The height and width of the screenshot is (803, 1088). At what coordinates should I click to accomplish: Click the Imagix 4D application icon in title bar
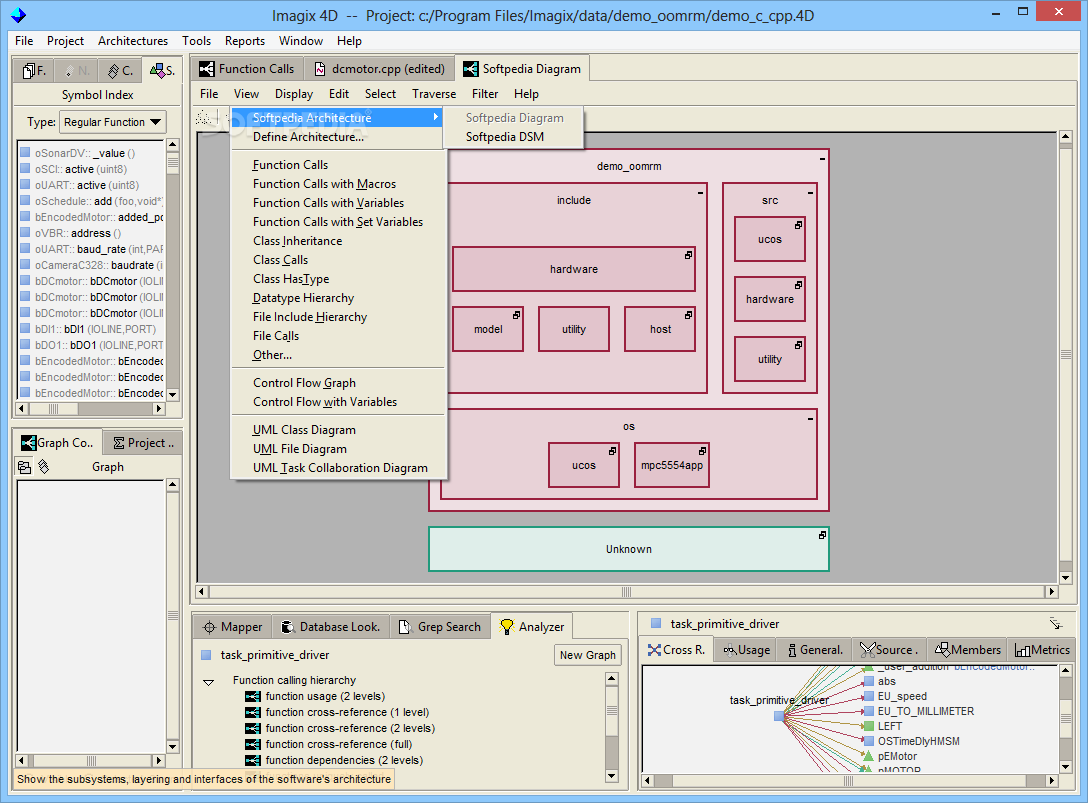[19, 15]
